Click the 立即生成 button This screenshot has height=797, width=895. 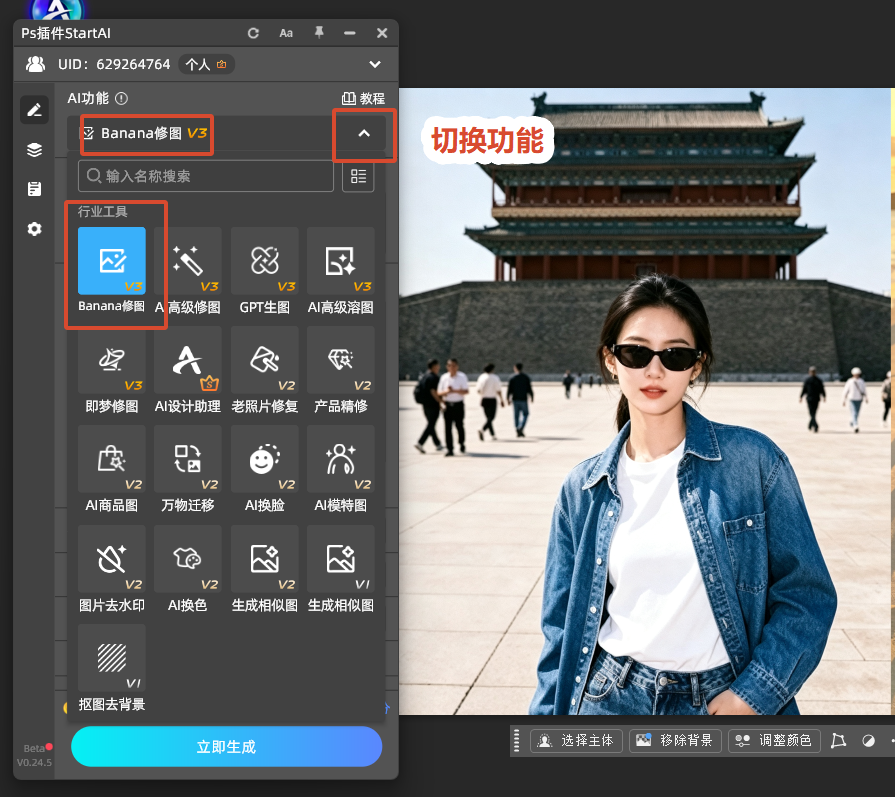227,746
